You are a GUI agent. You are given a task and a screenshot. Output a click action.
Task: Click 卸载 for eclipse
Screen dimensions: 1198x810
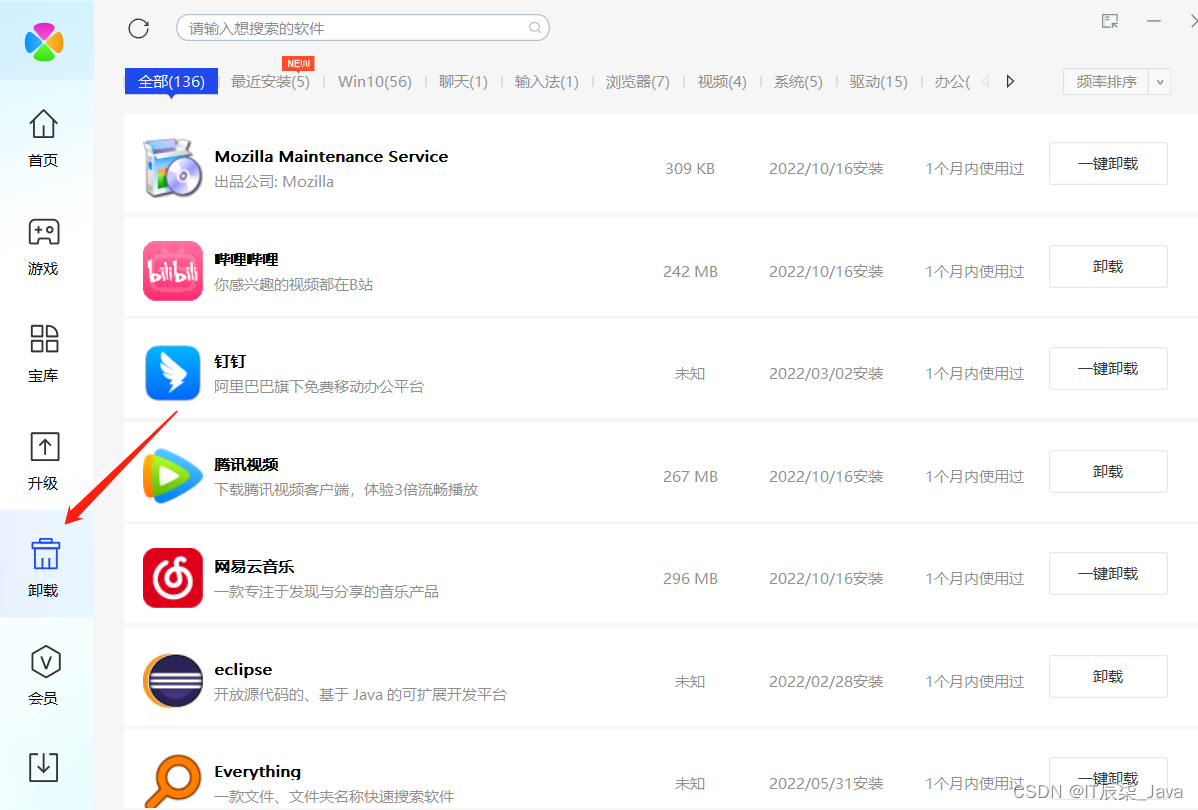pos(1108,676)
